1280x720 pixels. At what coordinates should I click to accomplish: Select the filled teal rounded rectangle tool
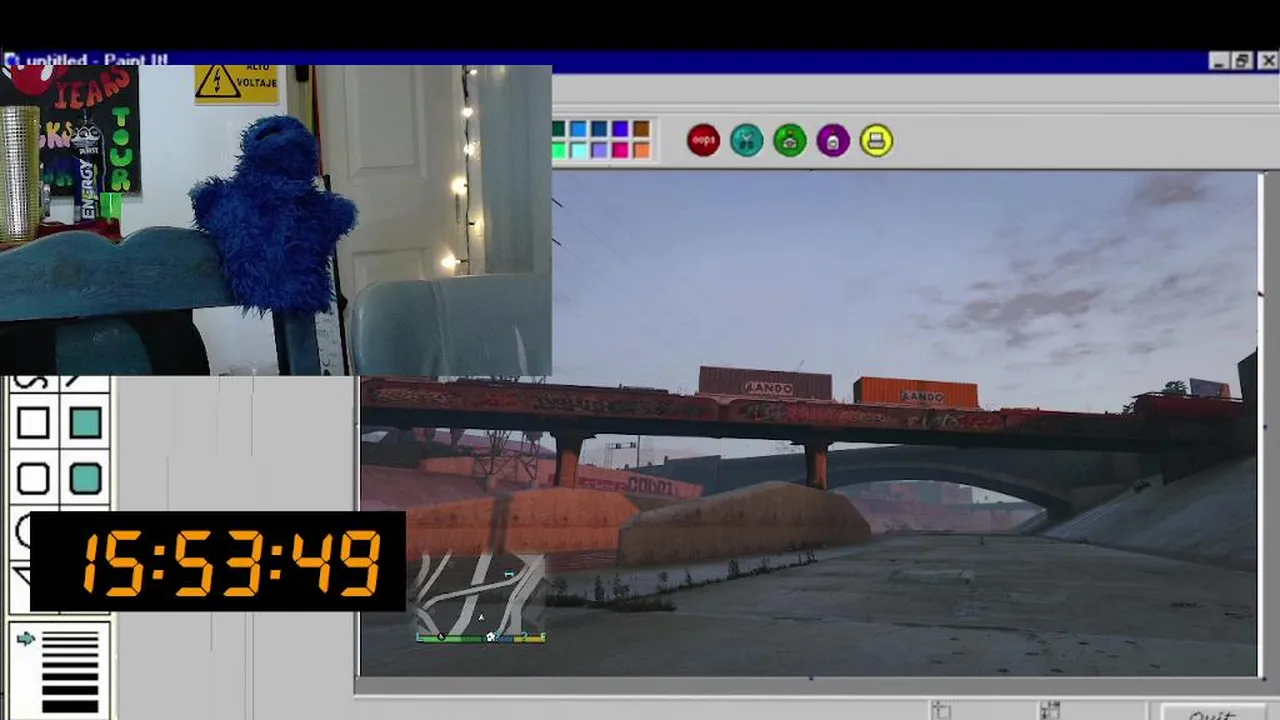tap(86, 478)
